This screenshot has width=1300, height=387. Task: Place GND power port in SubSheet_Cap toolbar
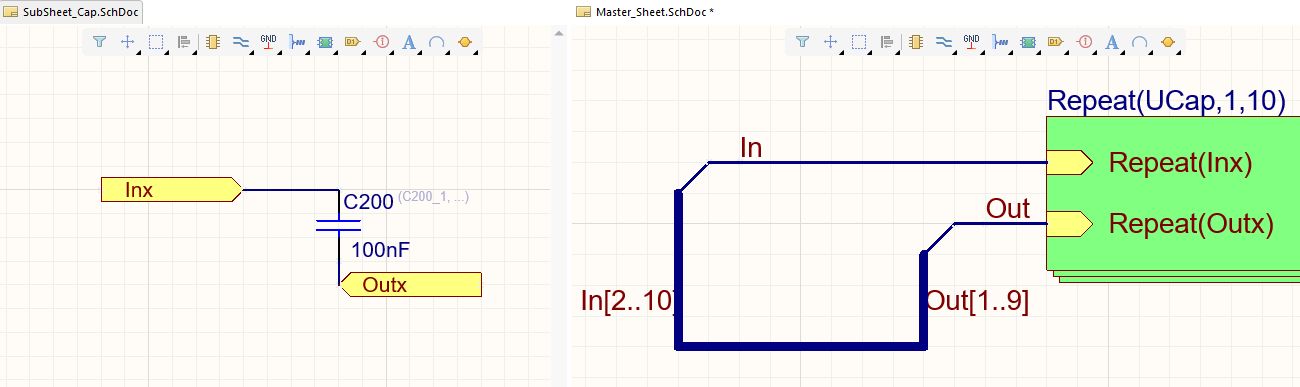point(269,42)
